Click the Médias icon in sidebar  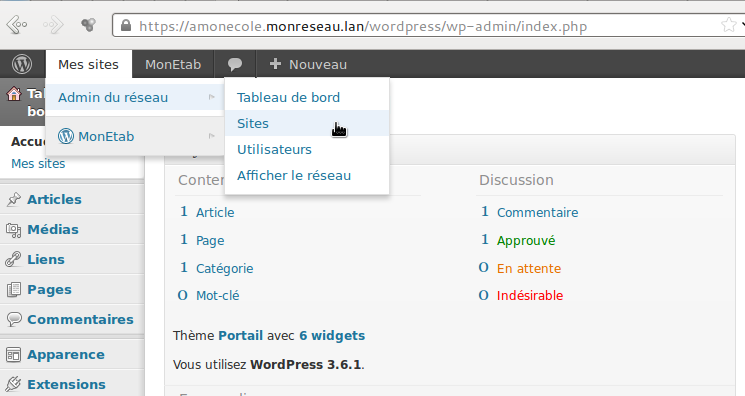[14, 230]
